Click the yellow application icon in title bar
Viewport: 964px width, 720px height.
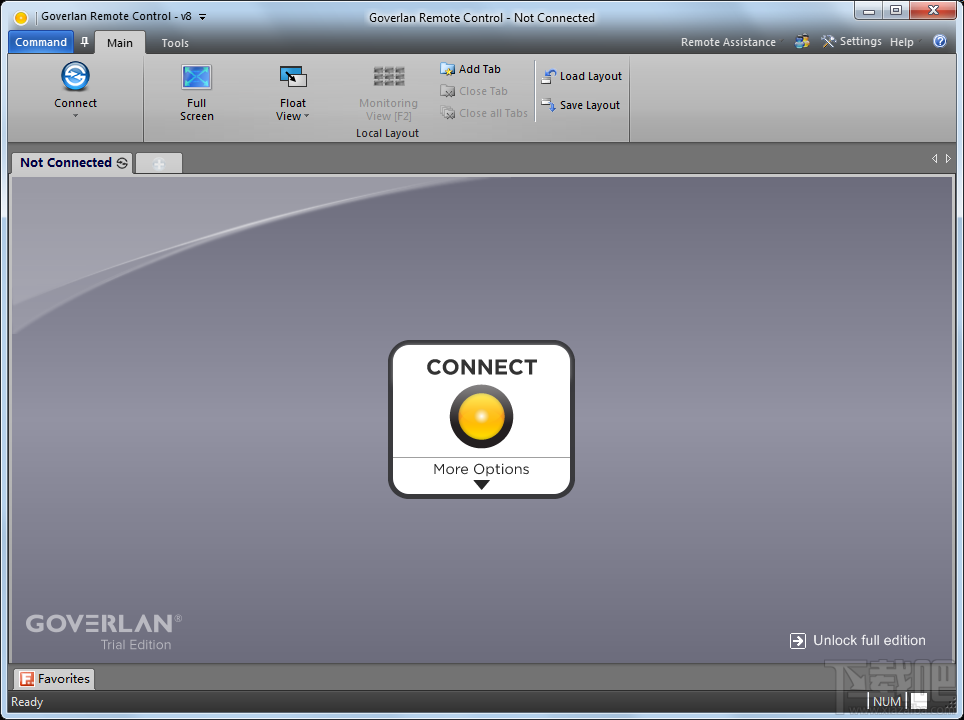pos(21,18)
